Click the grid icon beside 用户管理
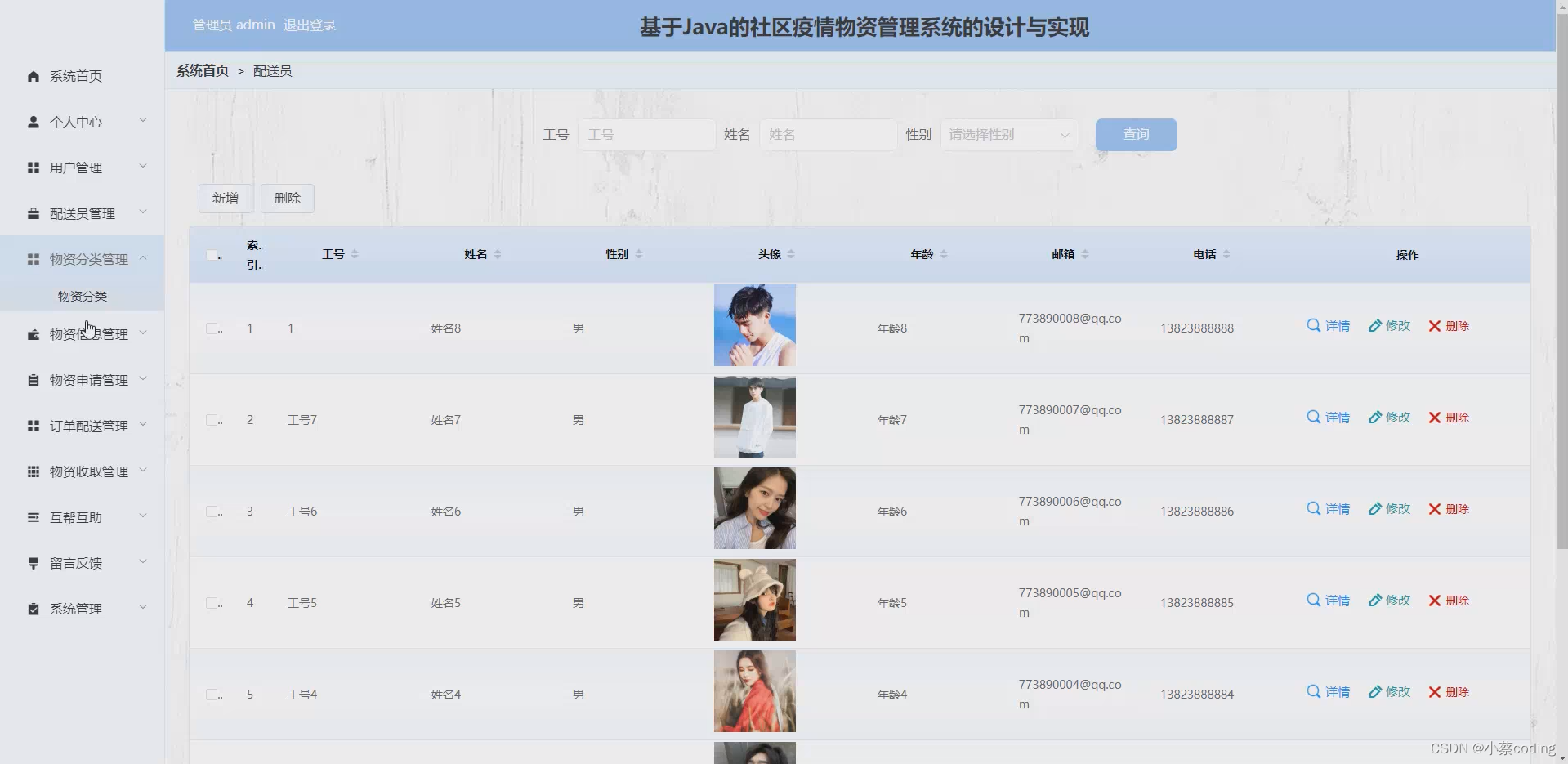Image resolution: width=1568 pixels, height=764 pixels. coord(34,168)
